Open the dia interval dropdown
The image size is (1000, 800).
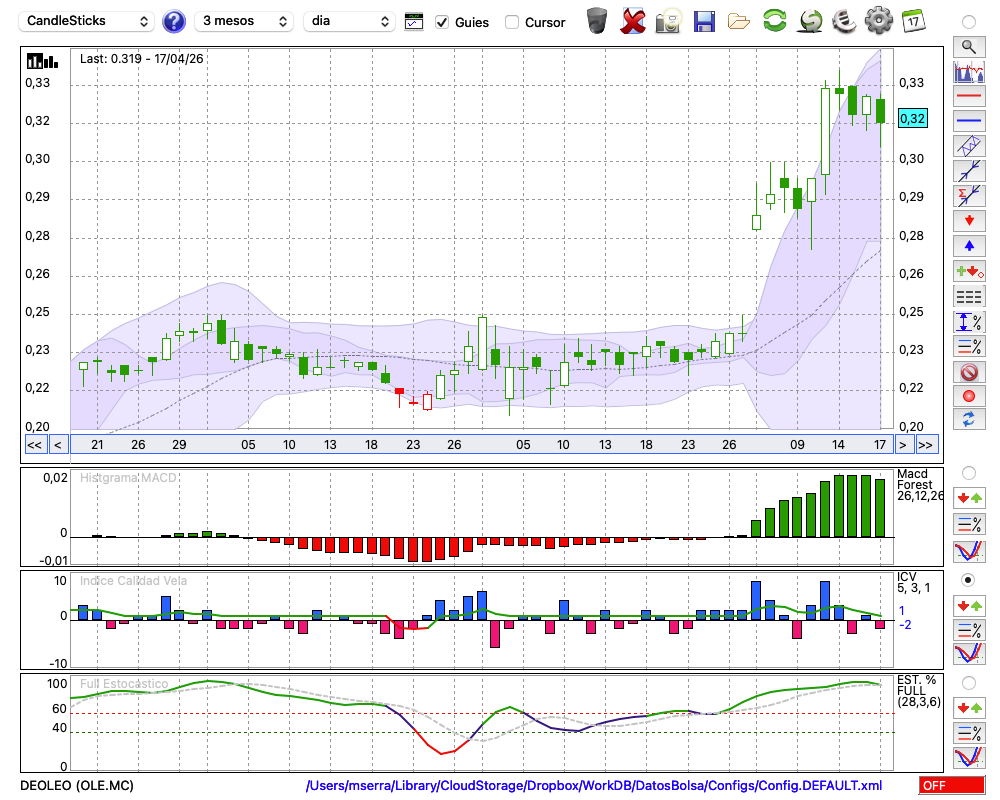[x=349, y=21]
